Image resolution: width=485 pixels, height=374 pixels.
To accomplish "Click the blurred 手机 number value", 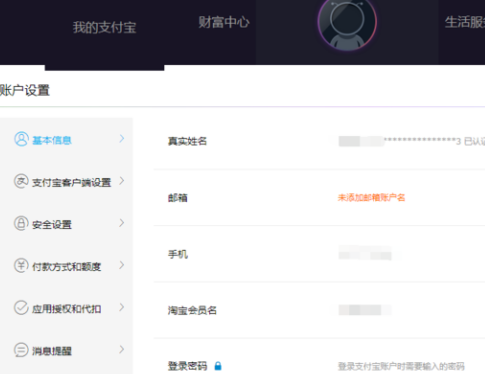I will click(x=365, y=253).
